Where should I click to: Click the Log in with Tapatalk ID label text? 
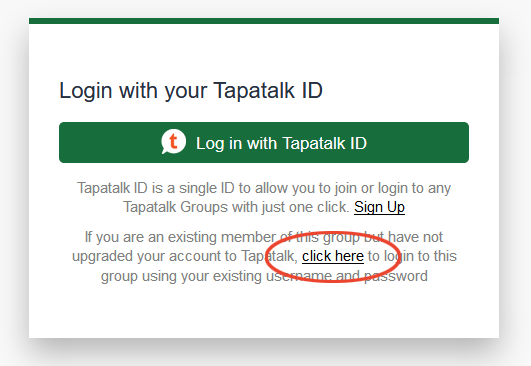281,143
